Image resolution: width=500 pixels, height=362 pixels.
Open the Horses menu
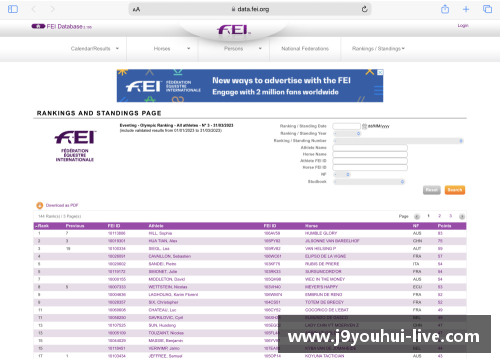point(172,49)
